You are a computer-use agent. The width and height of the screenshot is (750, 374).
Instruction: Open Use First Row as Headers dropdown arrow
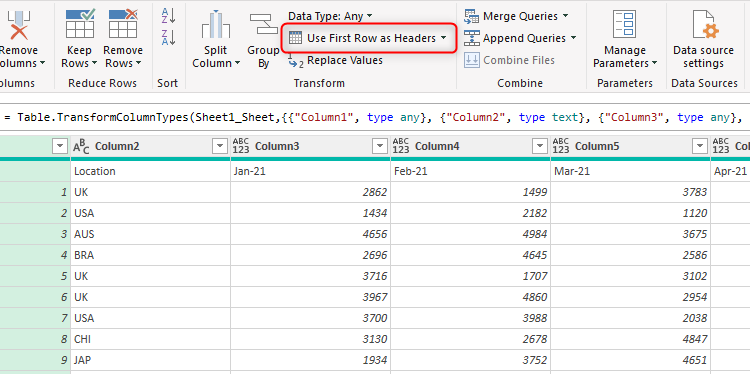[443, 38]
